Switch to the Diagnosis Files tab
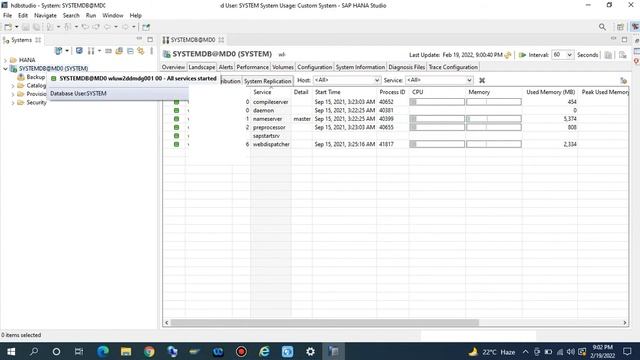The width and height of the screenshot is (640, 360). pyautogui.click(x=407, y=67)
